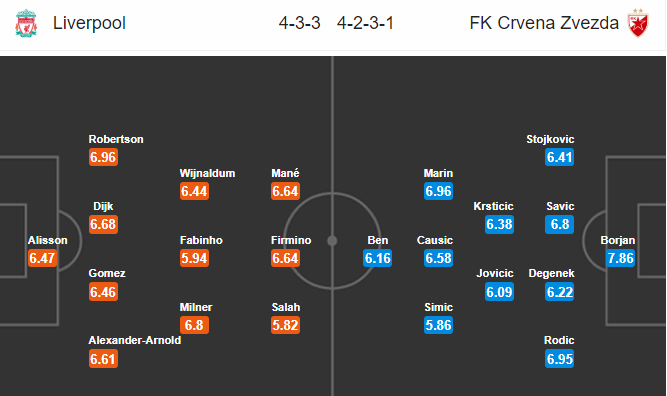The image size is (667, 396).
Task: Click the Stojkovic player name
Action: (x=550, y=140)
